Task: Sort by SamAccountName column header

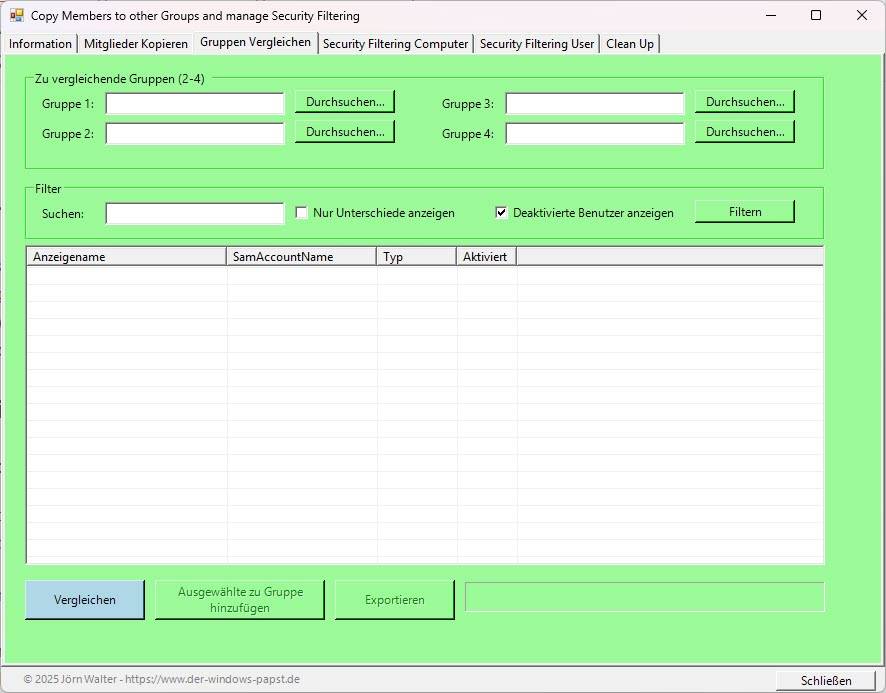Action: (x=301, y=257)
